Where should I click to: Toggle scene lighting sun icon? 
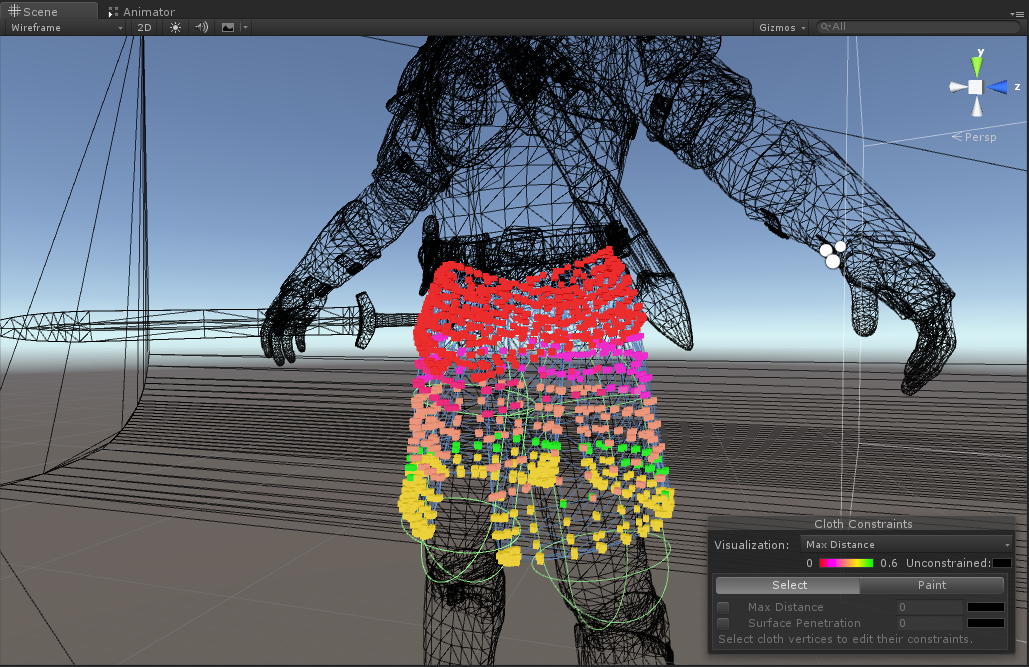point(175,28)
